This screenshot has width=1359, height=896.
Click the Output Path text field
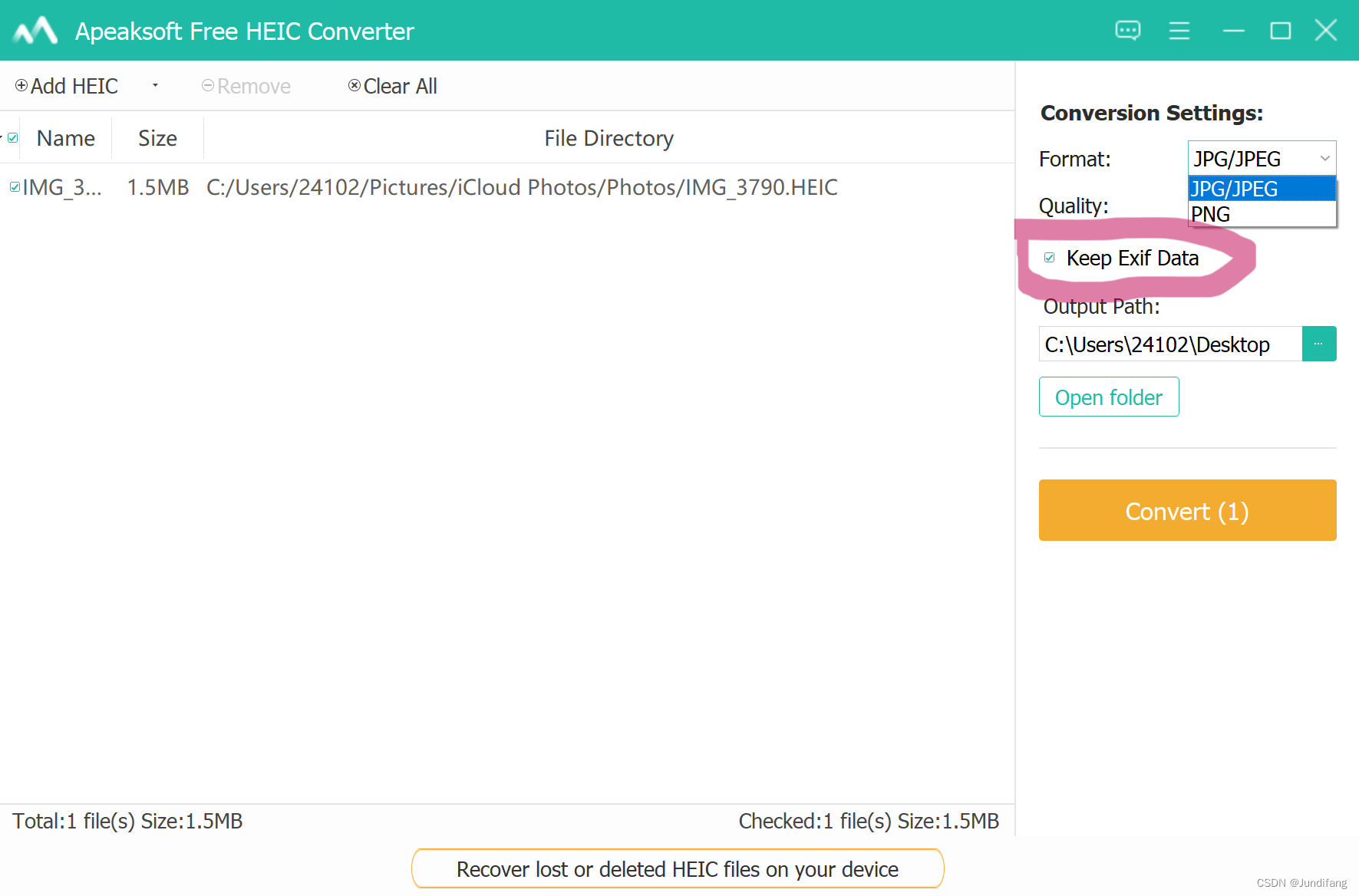pos(1170,344)
